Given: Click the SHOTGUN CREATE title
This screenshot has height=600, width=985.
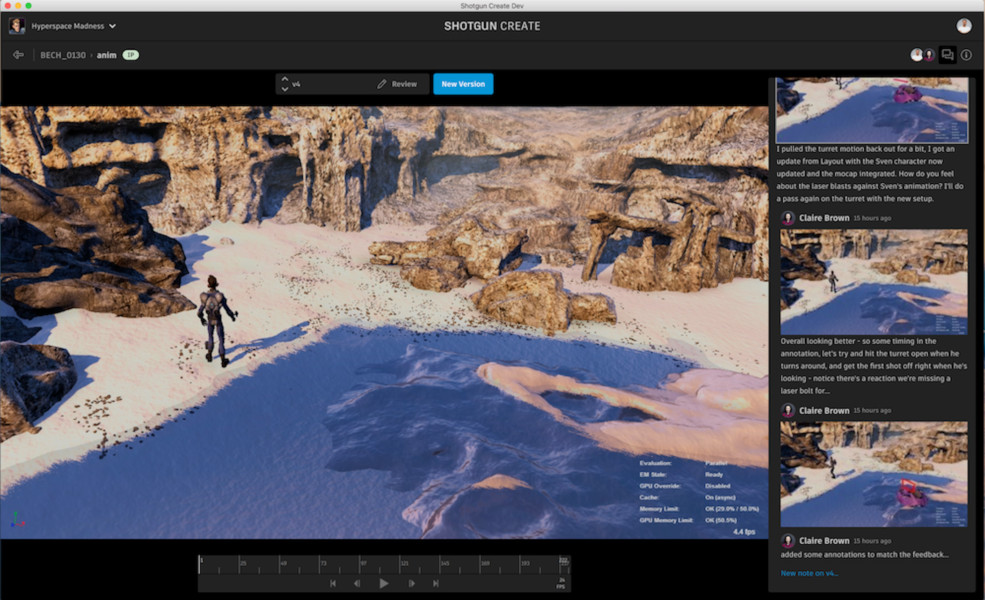Looking at the screenshot, I should [492, 26].
